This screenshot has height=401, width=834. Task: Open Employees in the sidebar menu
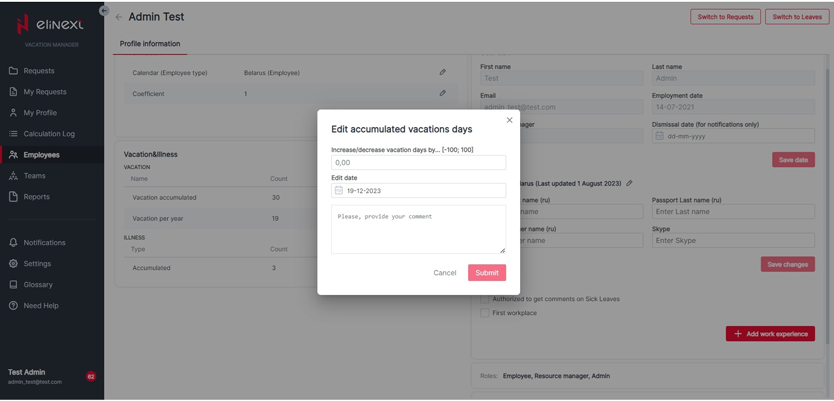pos(41,155)
